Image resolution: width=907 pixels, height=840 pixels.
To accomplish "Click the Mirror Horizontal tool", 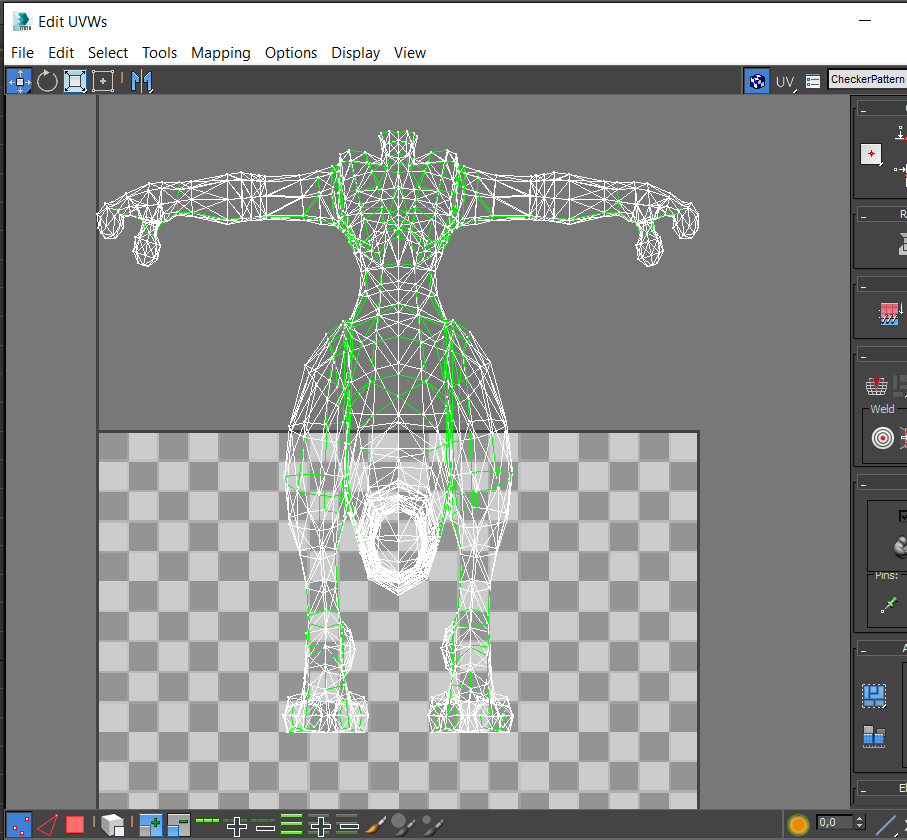I will pyautogui.click(x=142, y=82).
